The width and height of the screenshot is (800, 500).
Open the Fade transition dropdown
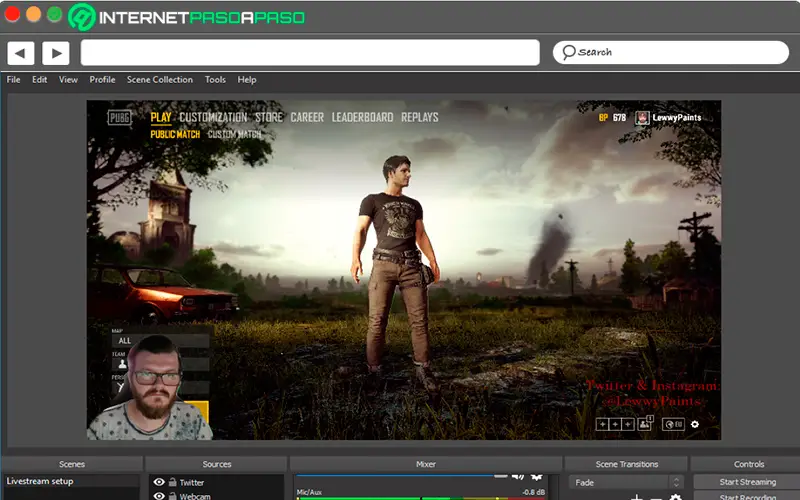(x=626, y=483)
